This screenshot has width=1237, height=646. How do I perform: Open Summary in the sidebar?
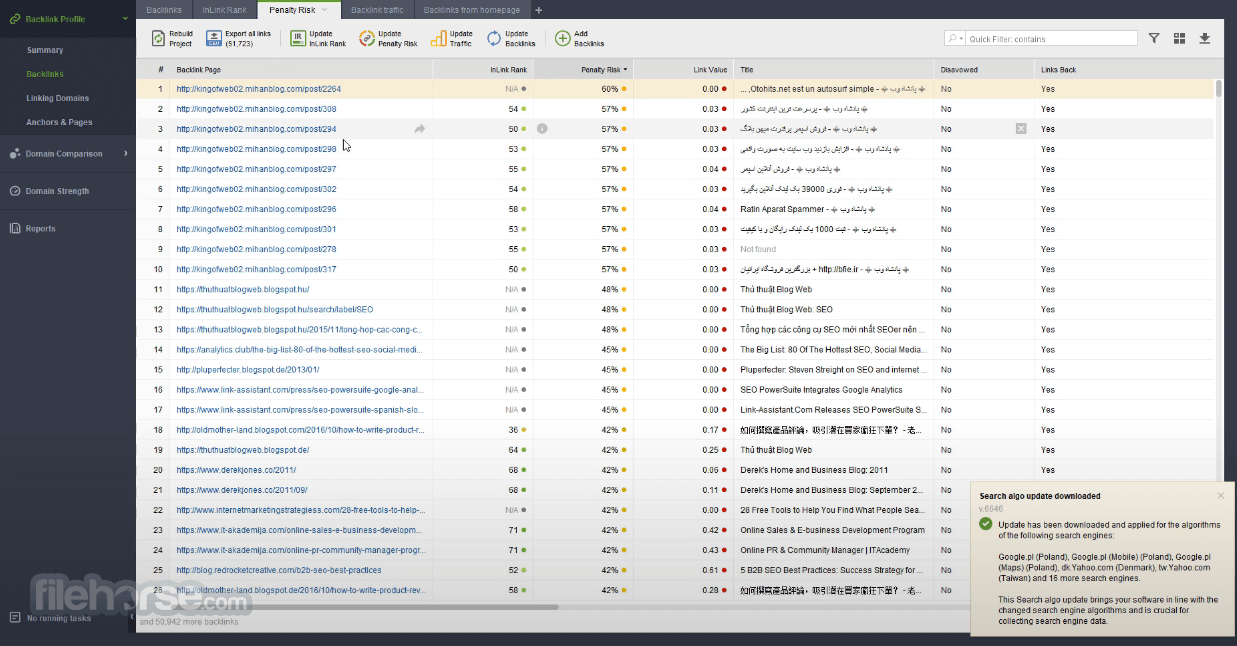(x=45, y=50)
